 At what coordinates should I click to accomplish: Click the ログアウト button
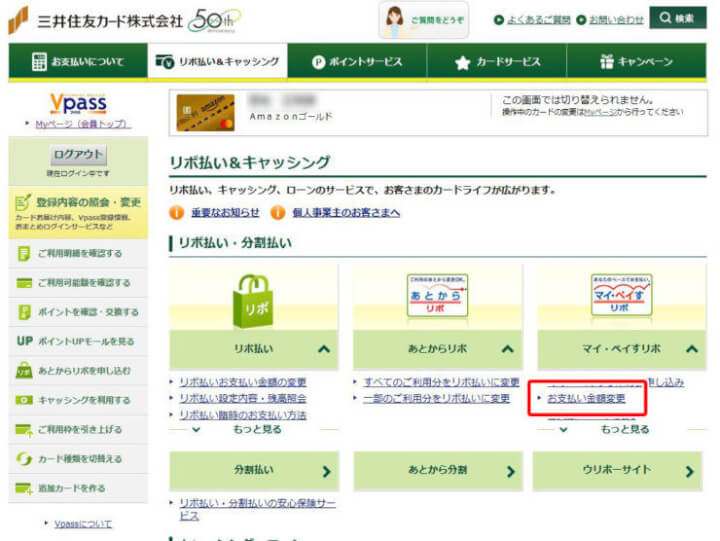pos(78,154)
